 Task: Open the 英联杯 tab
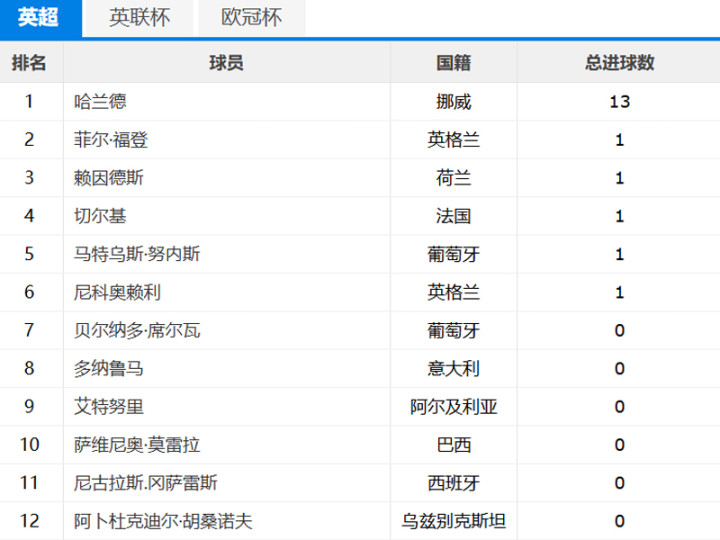tap(140, 18)
